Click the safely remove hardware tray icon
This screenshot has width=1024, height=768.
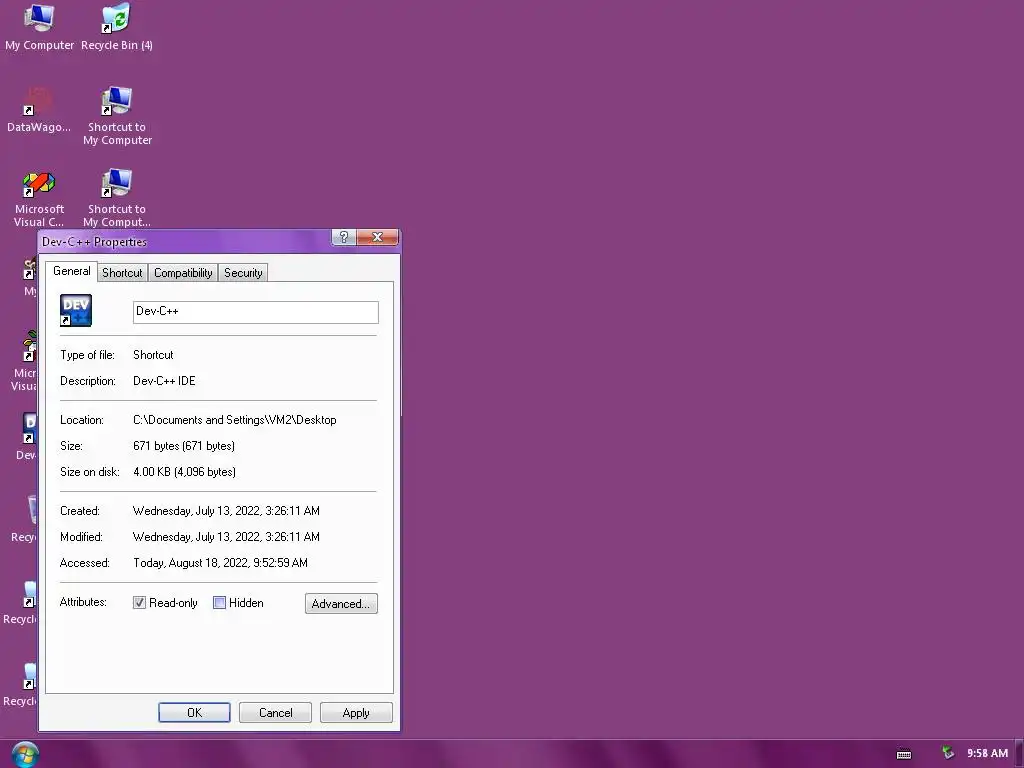point(948,753)
